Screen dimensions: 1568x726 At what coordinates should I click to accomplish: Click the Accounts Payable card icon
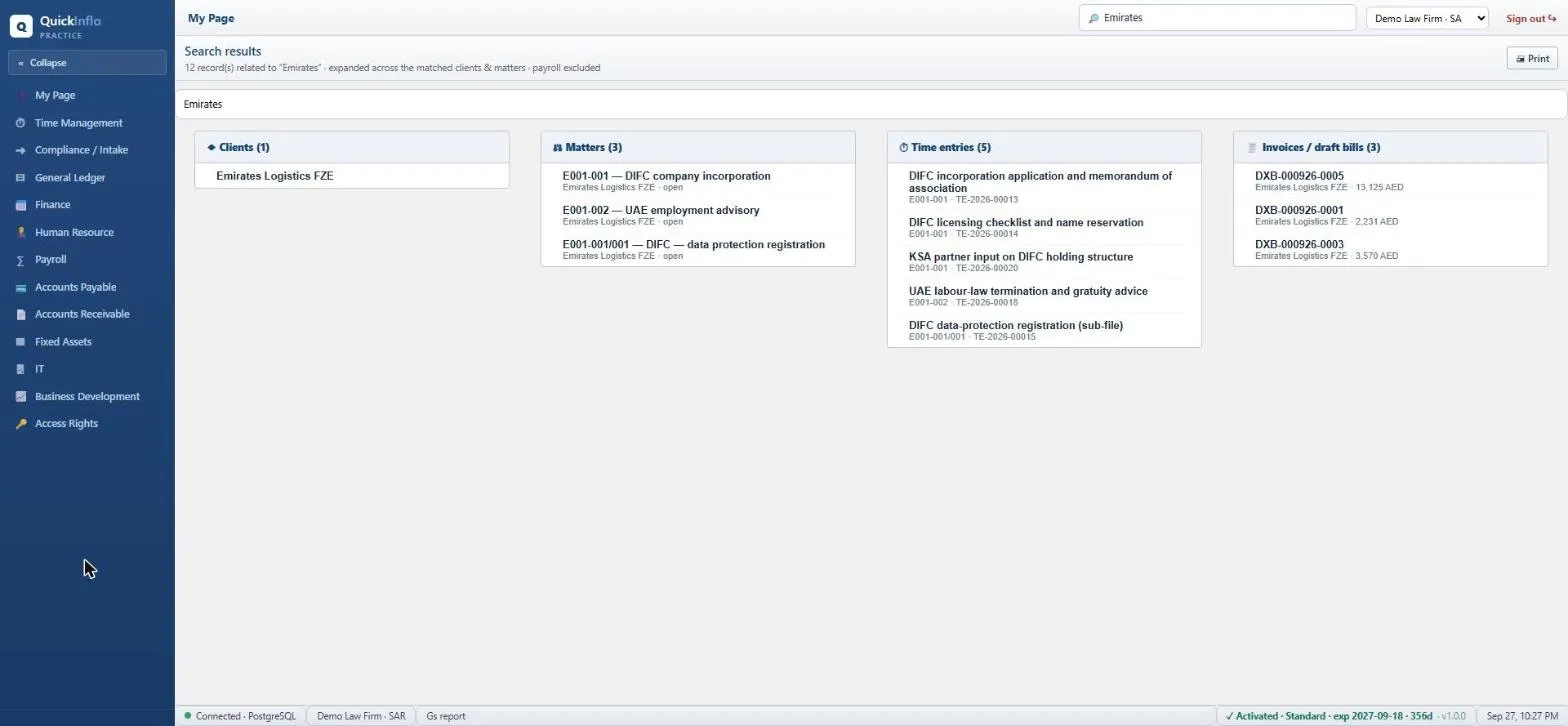(20, 287)
